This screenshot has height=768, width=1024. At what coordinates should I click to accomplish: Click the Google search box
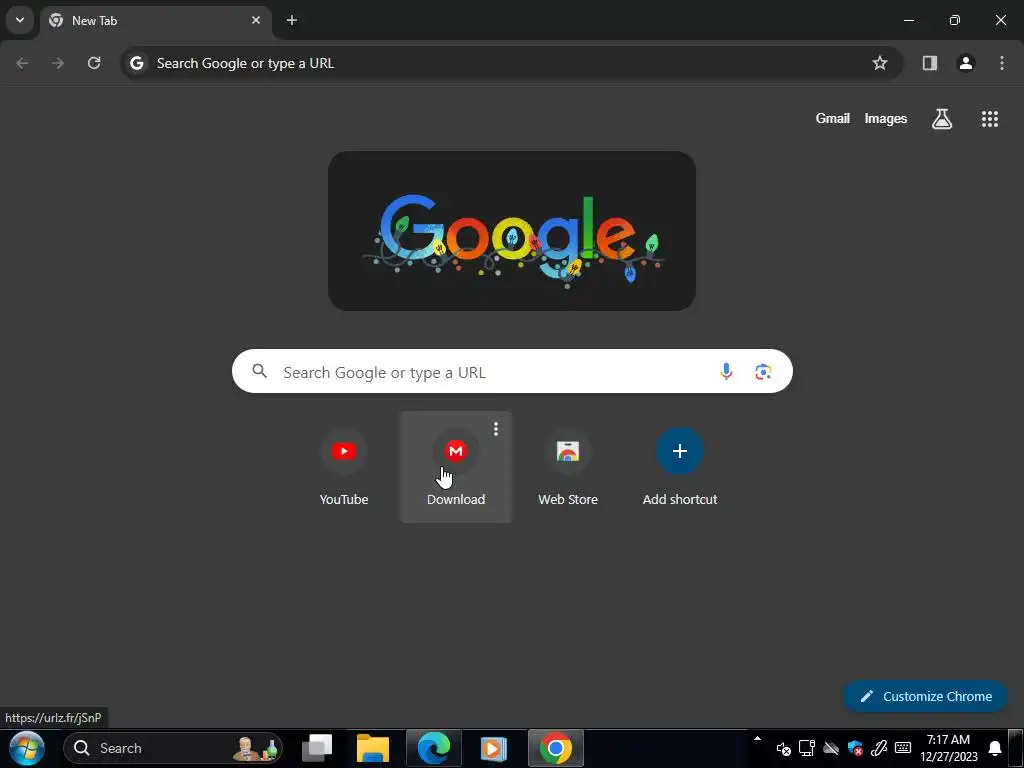[512, 372]
